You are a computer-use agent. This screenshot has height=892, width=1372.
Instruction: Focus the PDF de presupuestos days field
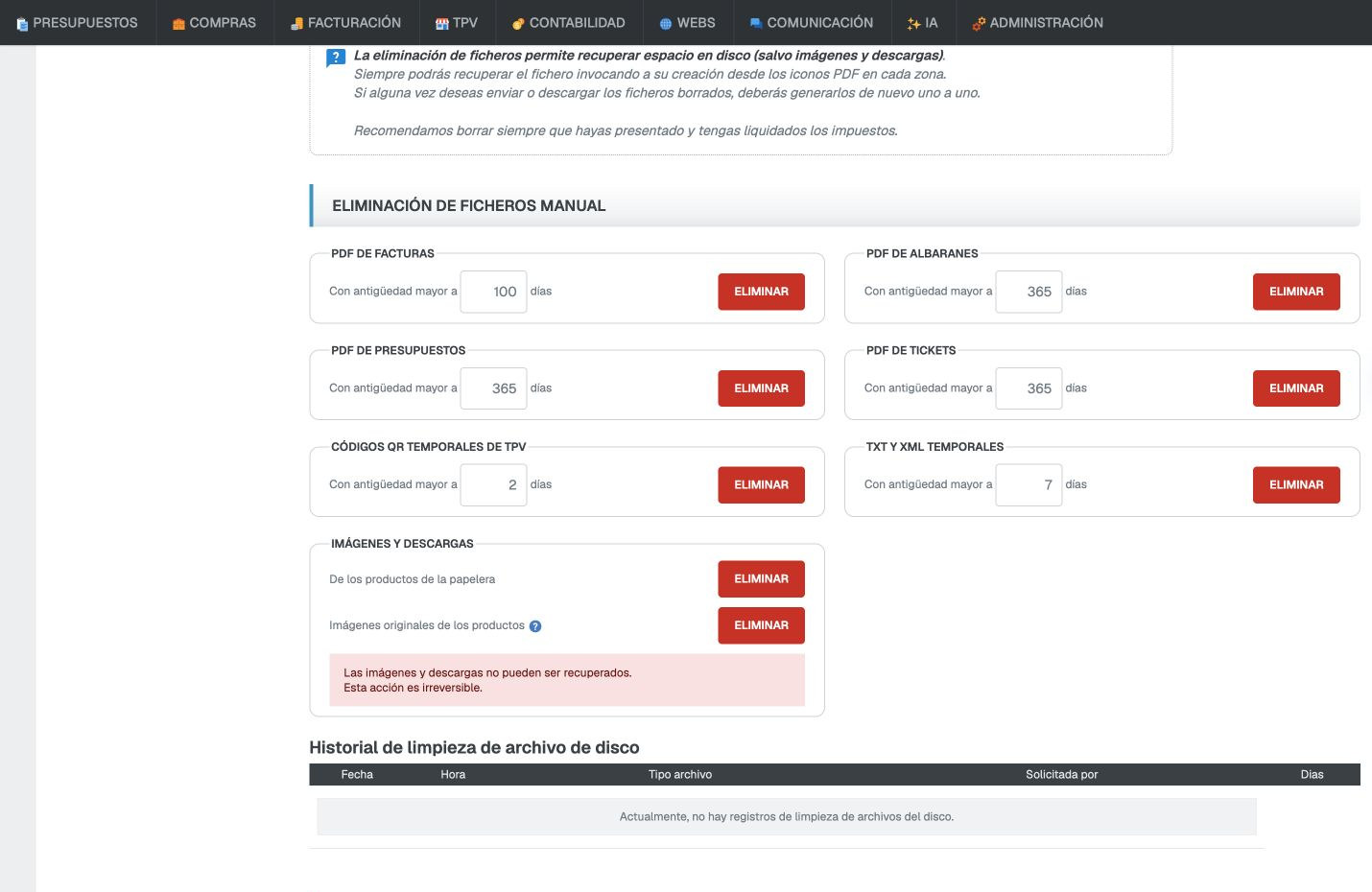click(493, 388)
